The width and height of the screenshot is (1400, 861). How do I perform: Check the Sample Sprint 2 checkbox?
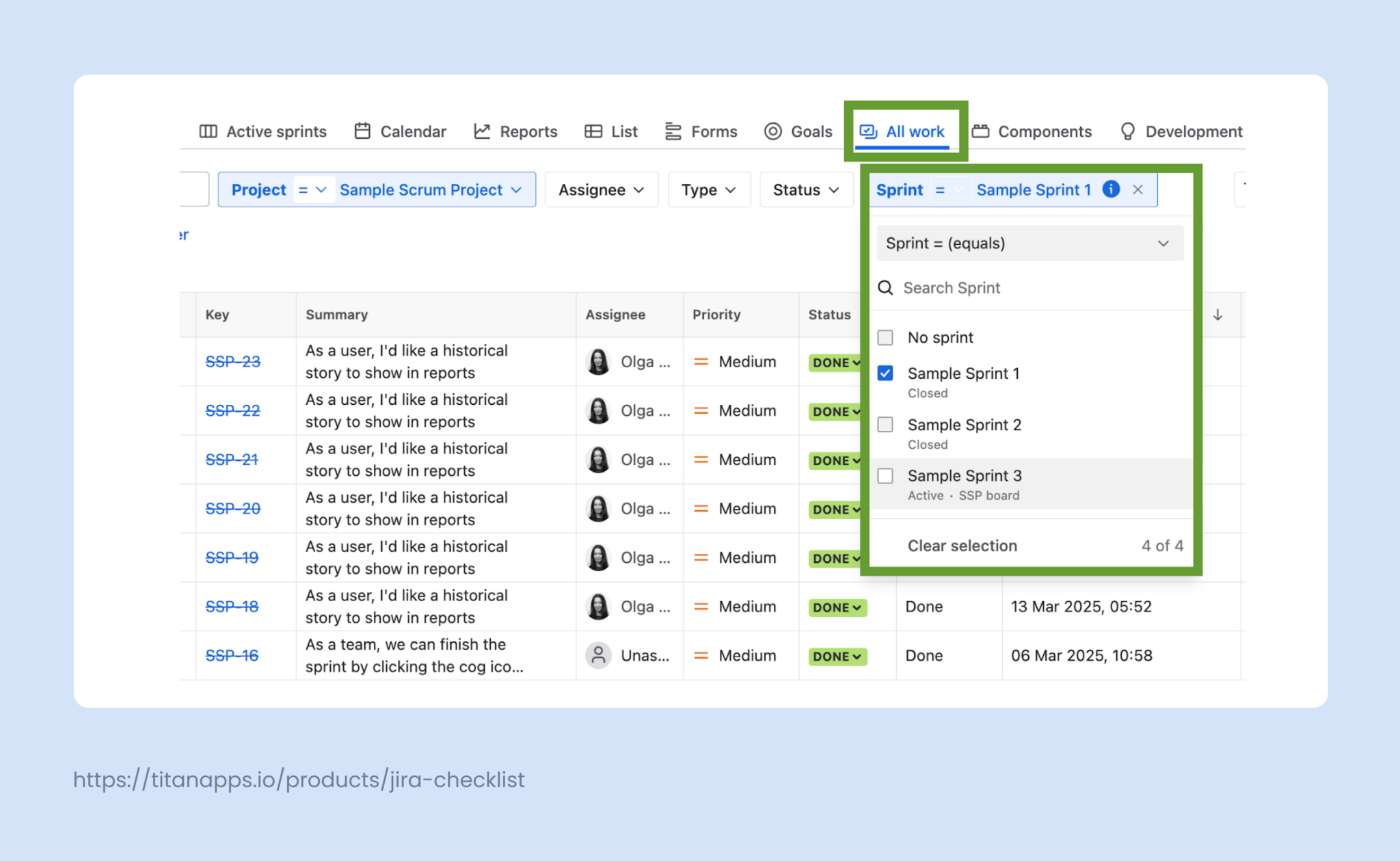click(885, 425)
